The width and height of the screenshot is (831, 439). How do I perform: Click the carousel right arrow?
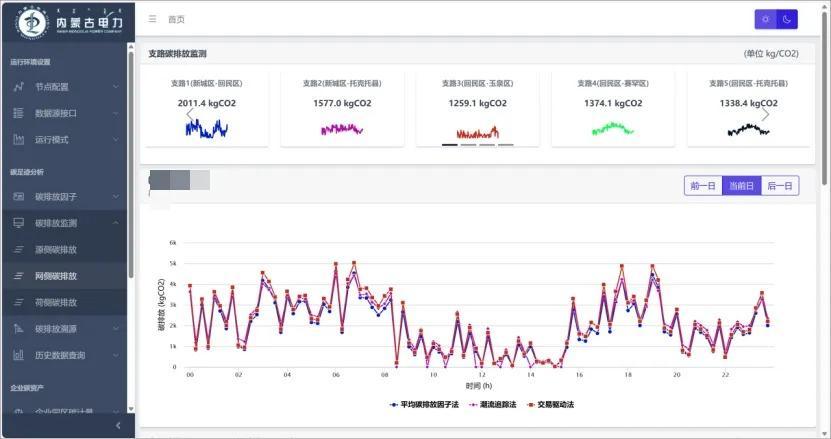[766, 114]
